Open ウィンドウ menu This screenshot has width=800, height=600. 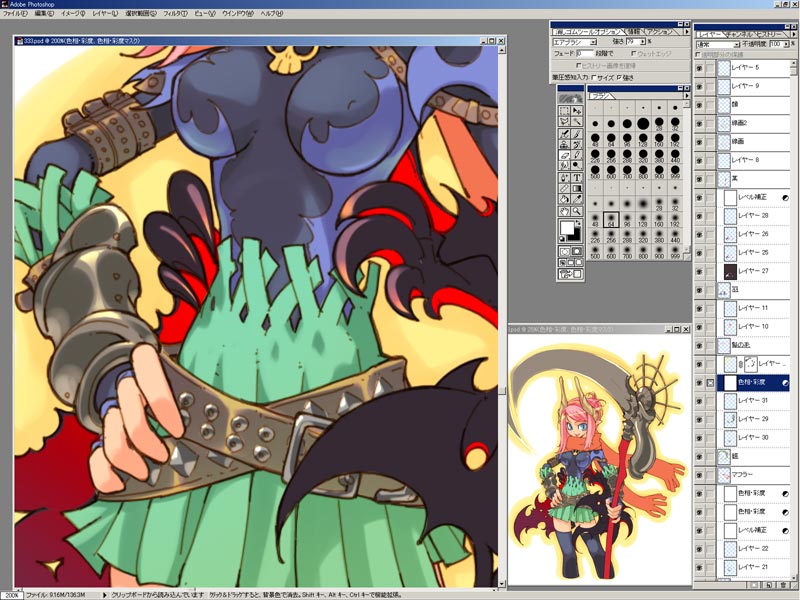[x=237, y=14]
